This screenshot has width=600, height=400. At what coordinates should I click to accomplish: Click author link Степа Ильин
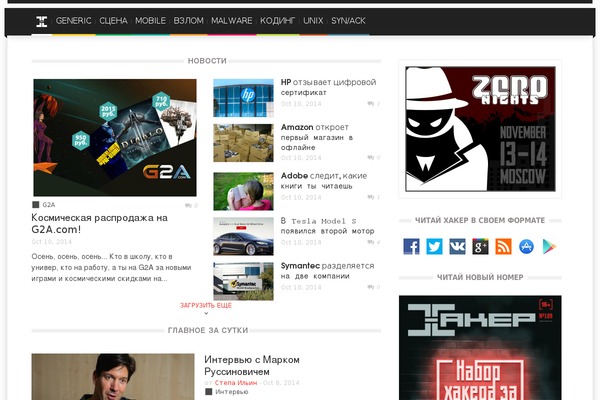coord(236,383)
